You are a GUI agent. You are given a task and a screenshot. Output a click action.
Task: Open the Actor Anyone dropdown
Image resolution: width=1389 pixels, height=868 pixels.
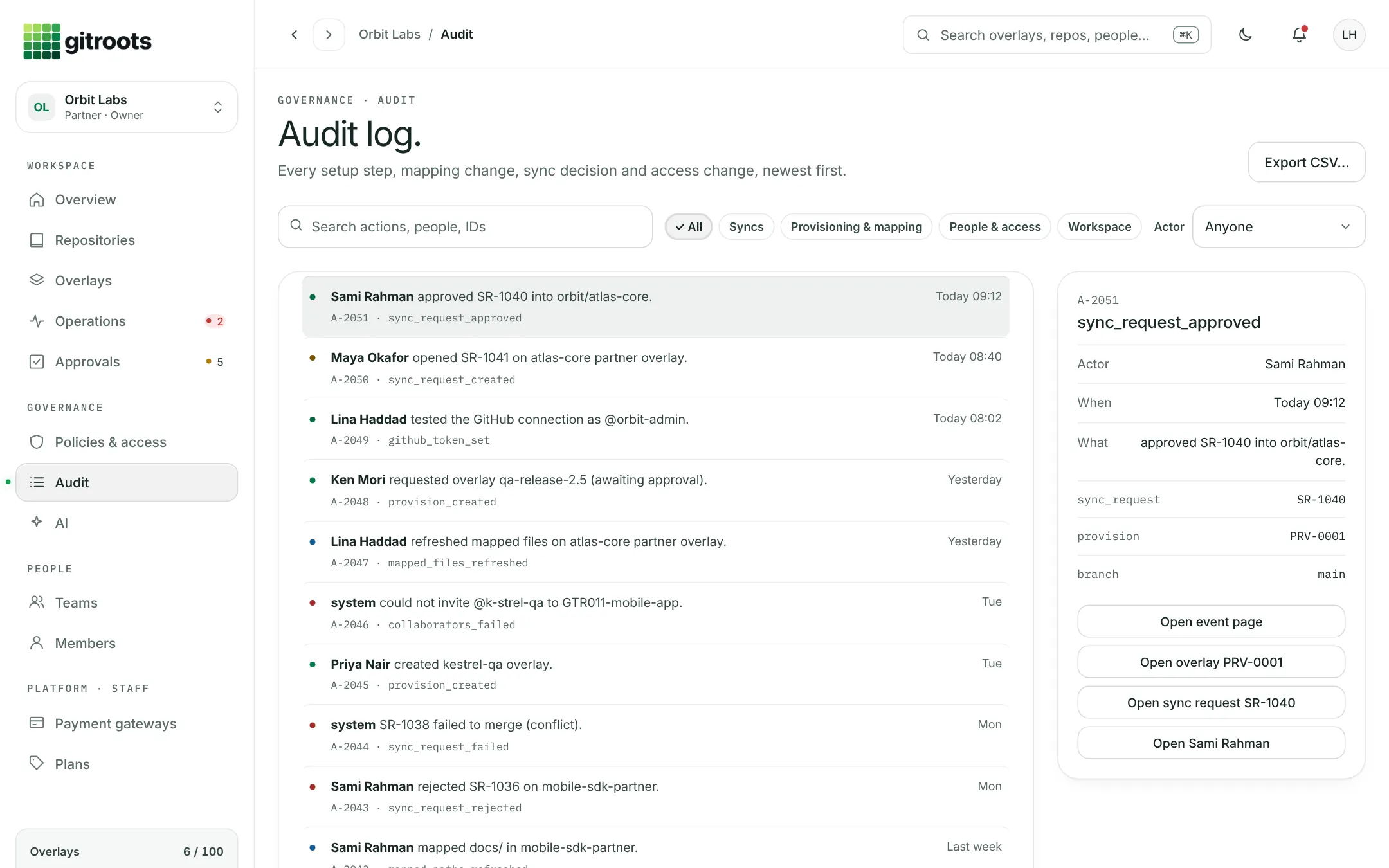[x=1278, y=227]
